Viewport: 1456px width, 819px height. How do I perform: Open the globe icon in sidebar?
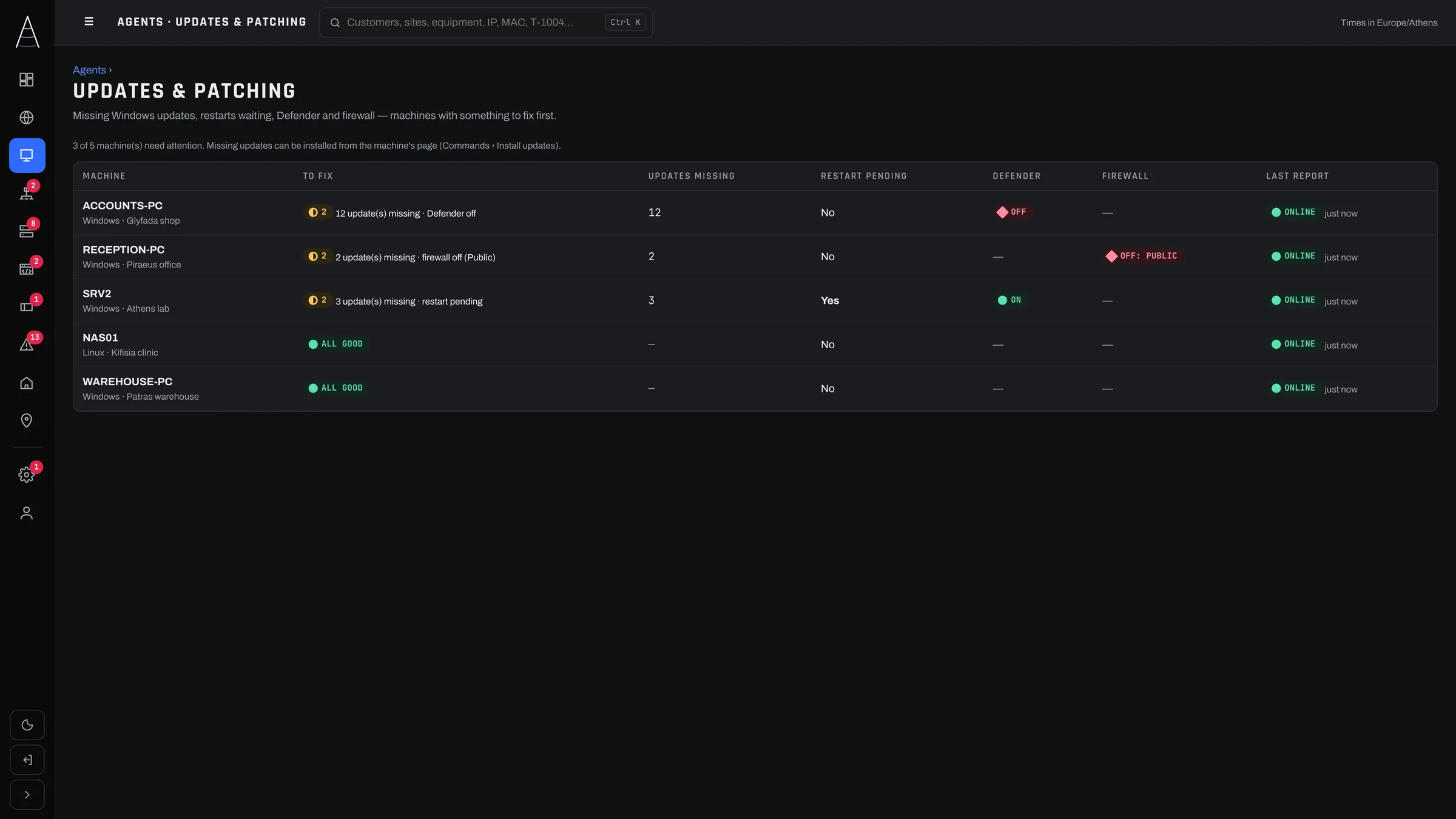[27, 118]
